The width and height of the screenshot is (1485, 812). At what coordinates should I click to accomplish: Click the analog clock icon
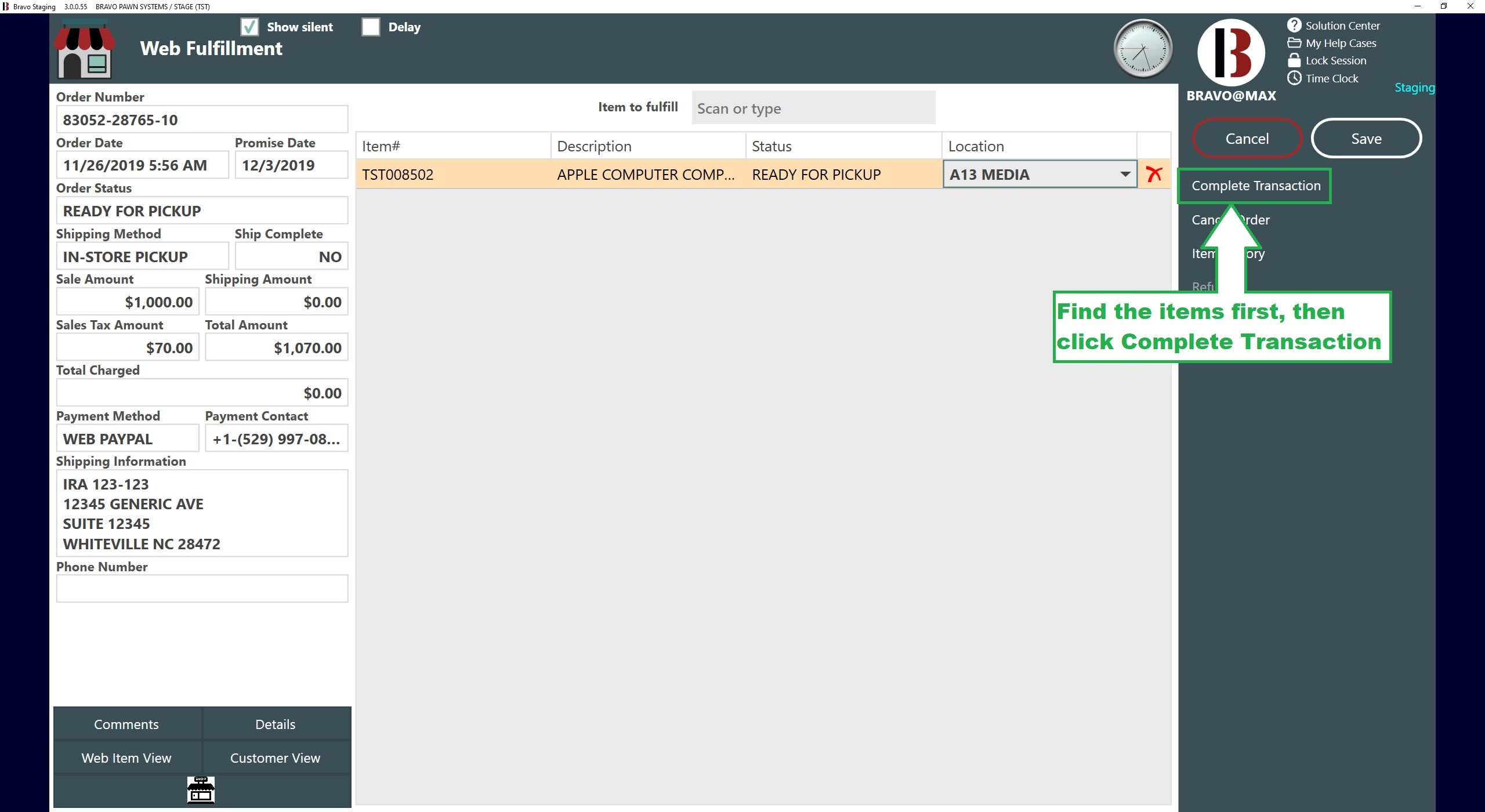point(1142,49)
